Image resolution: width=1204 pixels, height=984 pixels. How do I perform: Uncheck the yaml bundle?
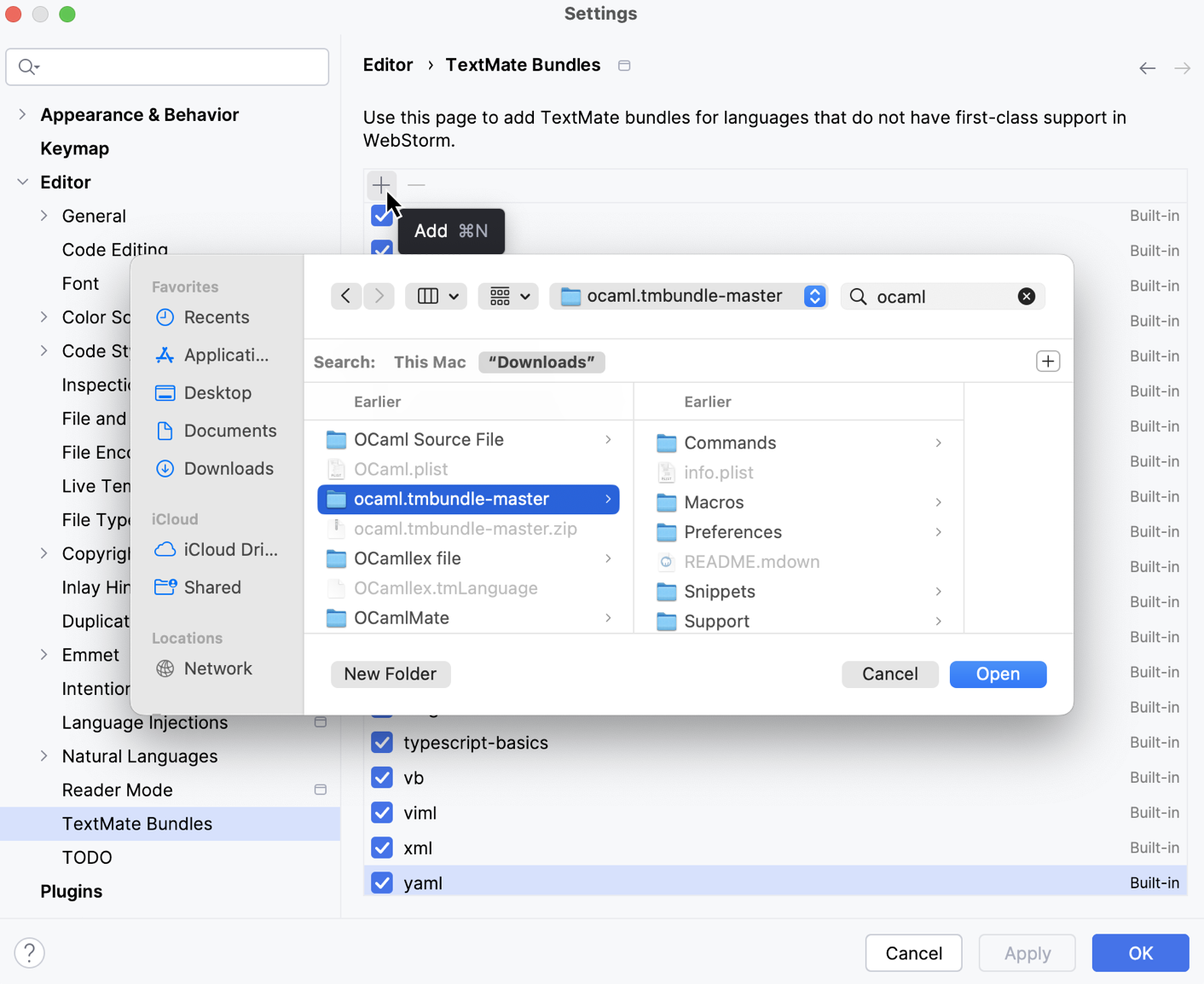pyautogui.click(x=381, y=883)
